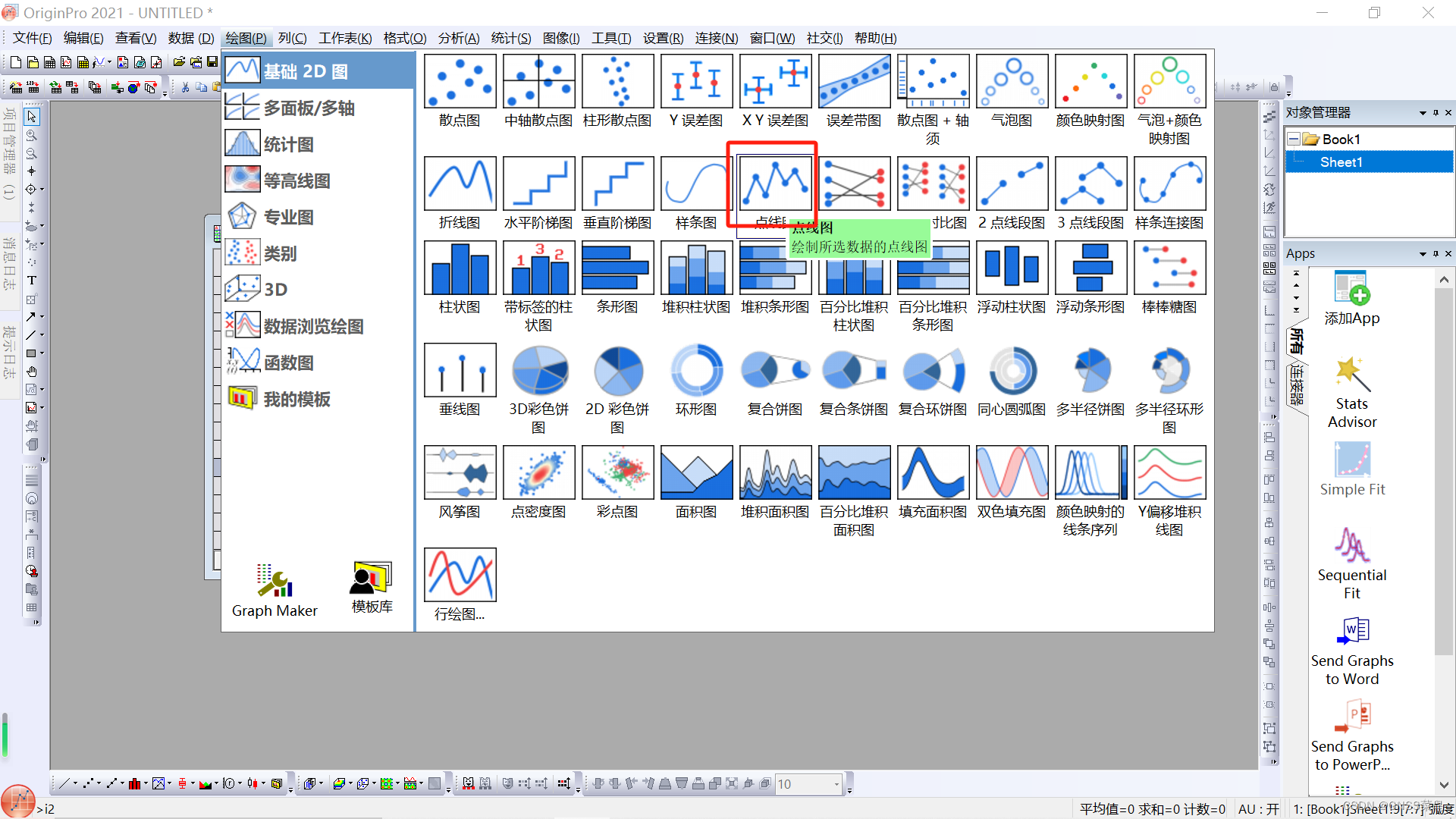Switch to 统计图 plot category

(288, 144)
